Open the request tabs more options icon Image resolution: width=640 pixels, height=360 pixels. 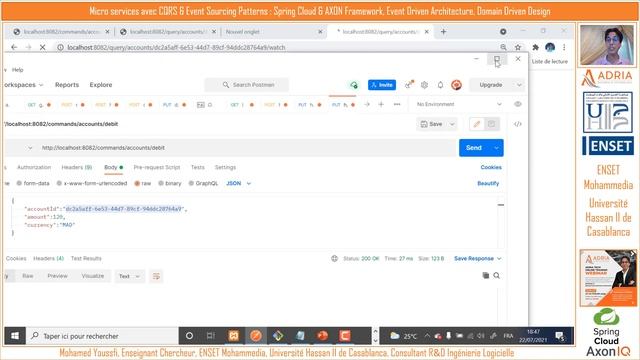click(397, 104)
